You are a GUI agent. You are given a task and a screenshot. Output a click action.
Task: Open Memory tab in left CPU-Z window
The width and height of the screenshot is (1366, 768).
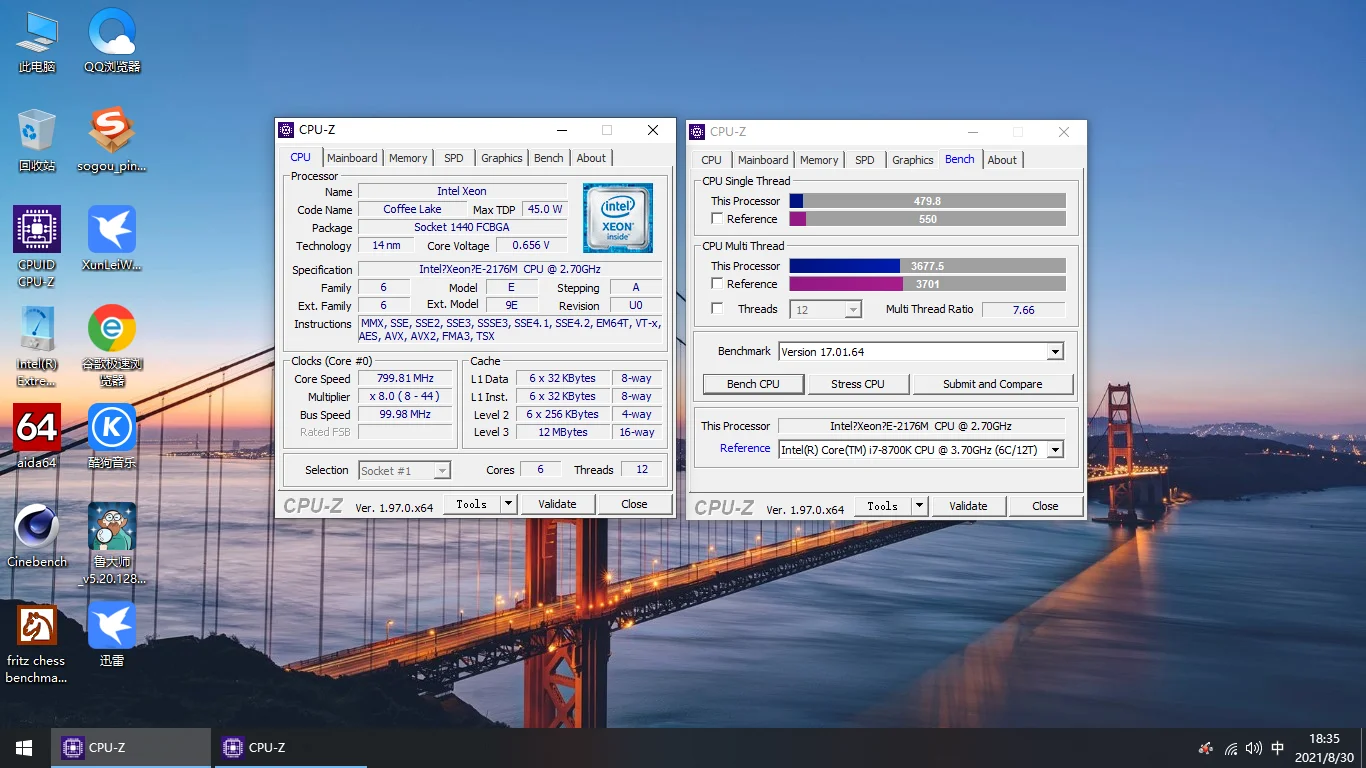[x=408, y=158]
